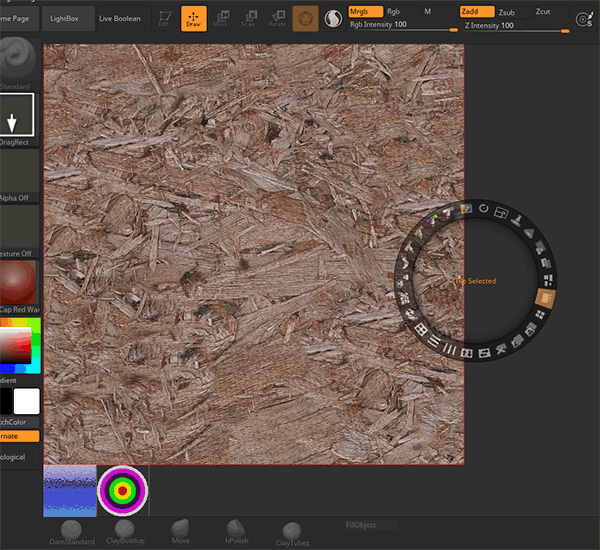This screenshot has height=550, width=600.
Task: Toggle Mrgb painting mode
Action: coord(364,11)
